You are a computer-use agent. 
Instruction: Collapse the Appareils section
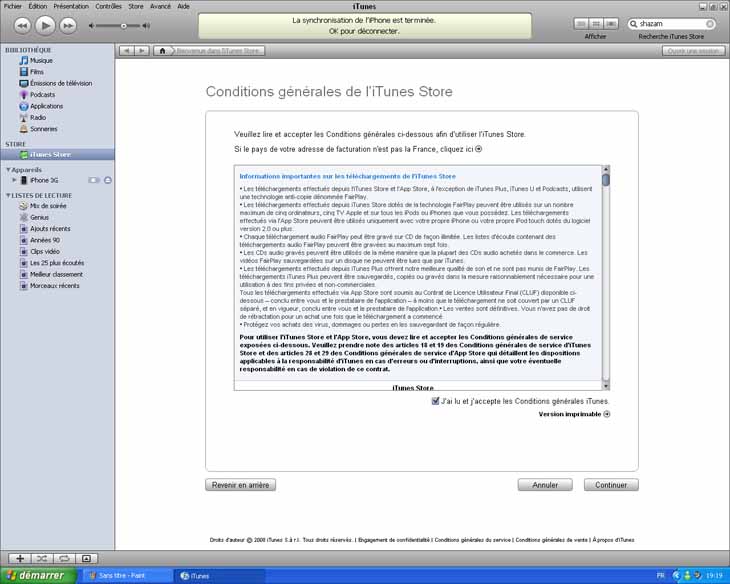coord(8,170)
